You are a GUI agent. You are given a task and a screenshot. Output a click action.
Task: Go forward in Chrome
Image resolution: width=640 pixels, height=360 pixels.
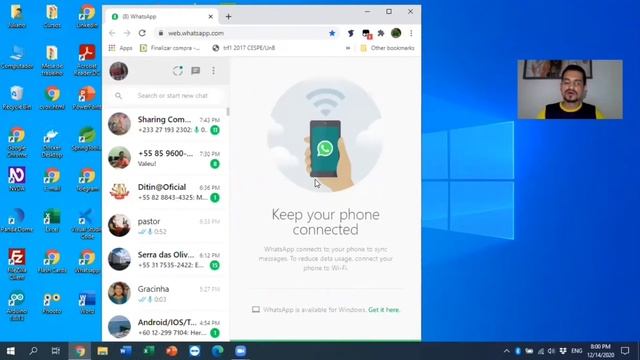(127, 33)
